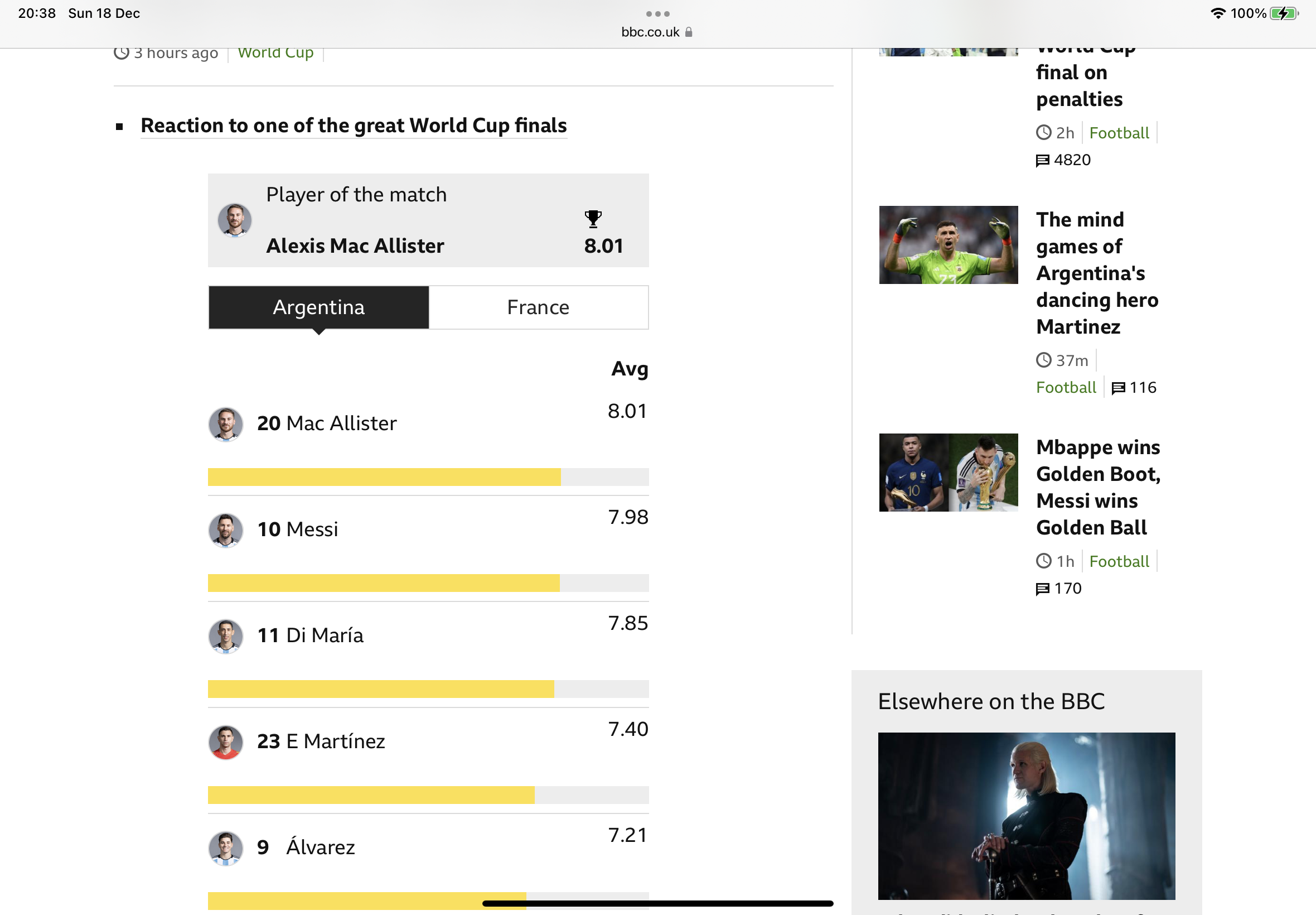Click the comments icon beside 4820

(x=1043, y=161)
